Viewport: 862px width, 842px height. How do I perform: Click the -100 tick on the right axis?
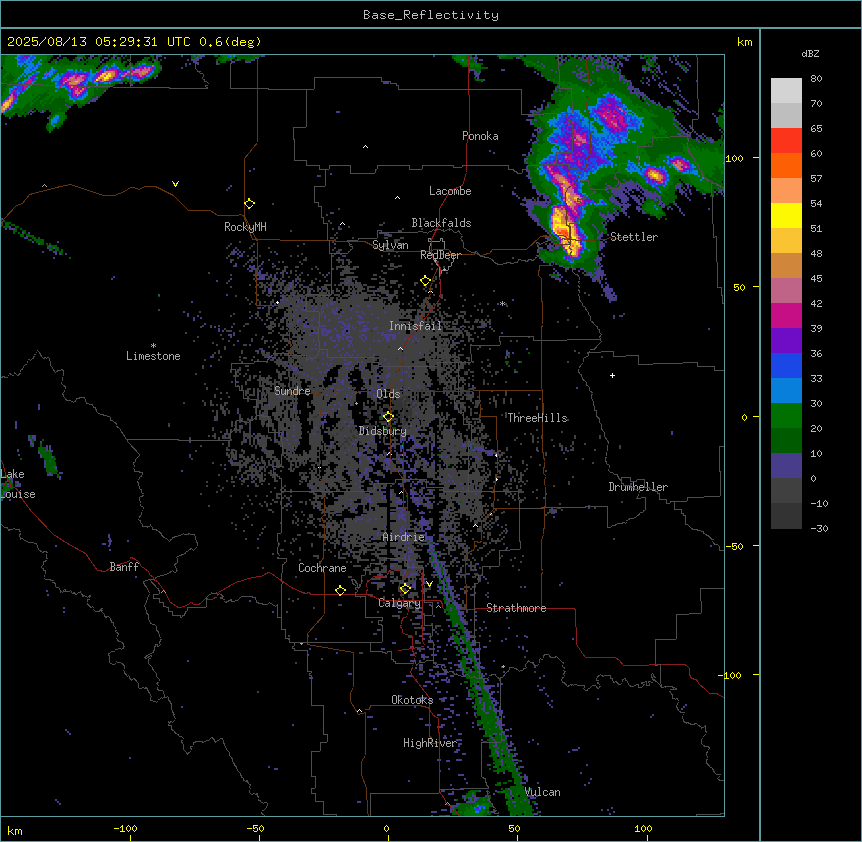731,675
